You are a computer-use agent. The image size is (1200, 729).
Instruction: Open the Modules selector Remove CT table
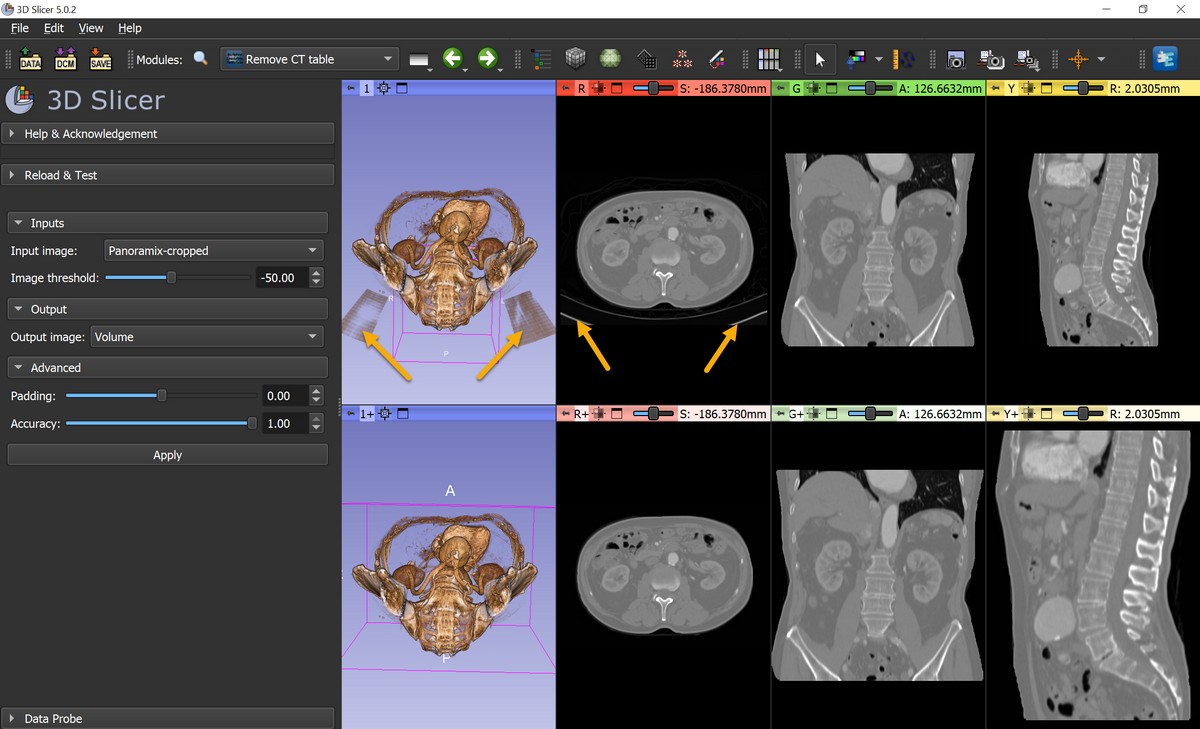[x=310, y=59]
